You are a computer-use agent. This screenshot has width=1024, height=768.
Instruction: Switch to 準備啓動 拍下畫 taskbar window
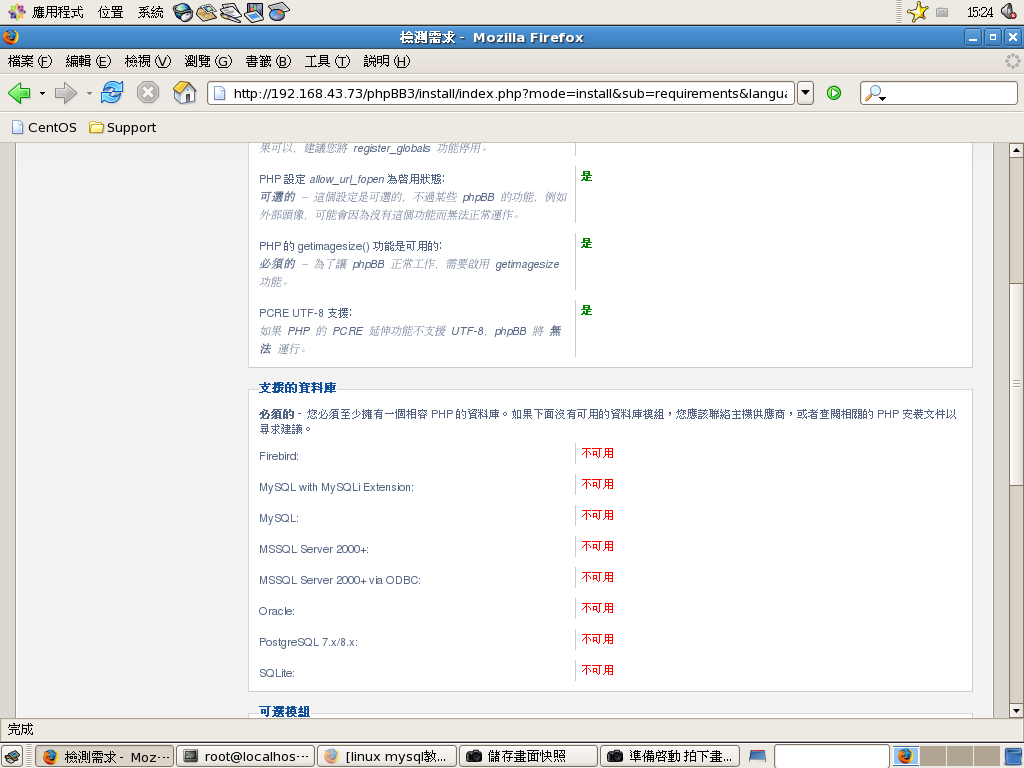click(669, 756)
